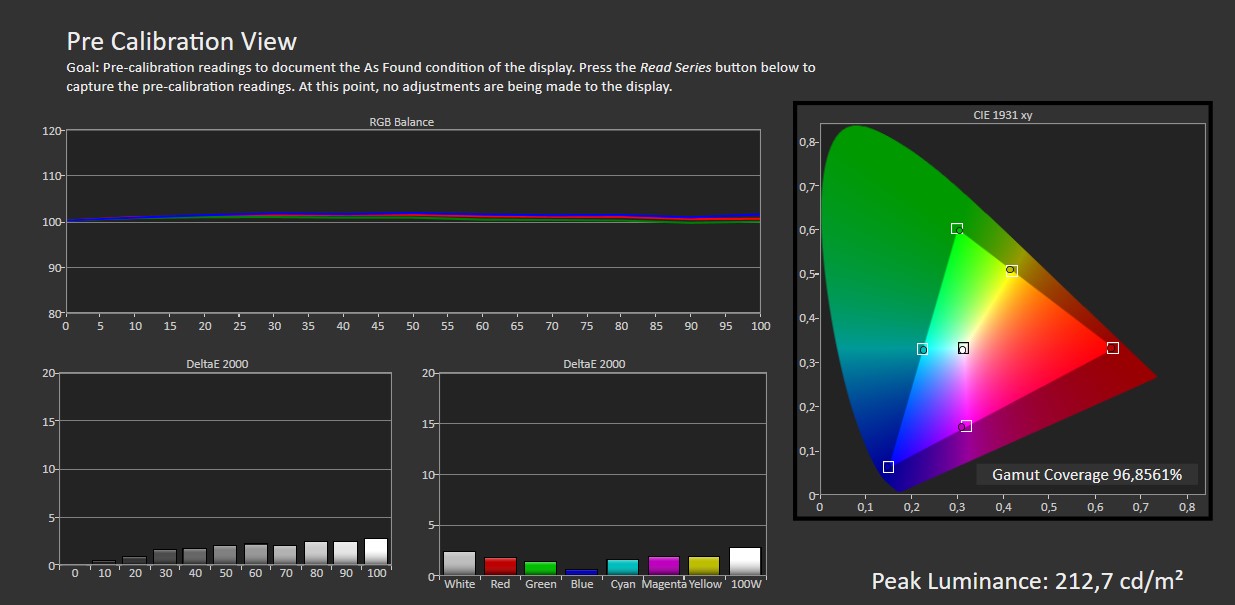The image size is (1235, 605).
Task: Select the Yellow bar in color DeltaE chart
Action: coord(704,567)
